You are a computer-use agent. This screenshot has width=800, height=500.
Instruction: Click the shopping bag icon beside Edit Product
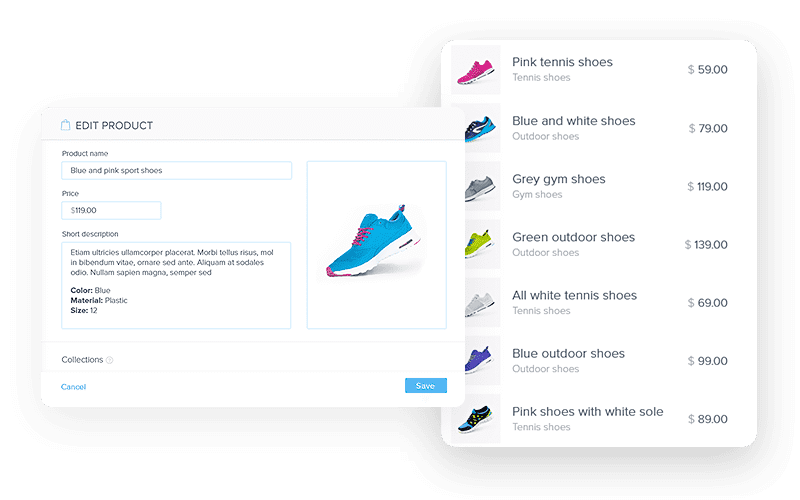tap(65, 125)
